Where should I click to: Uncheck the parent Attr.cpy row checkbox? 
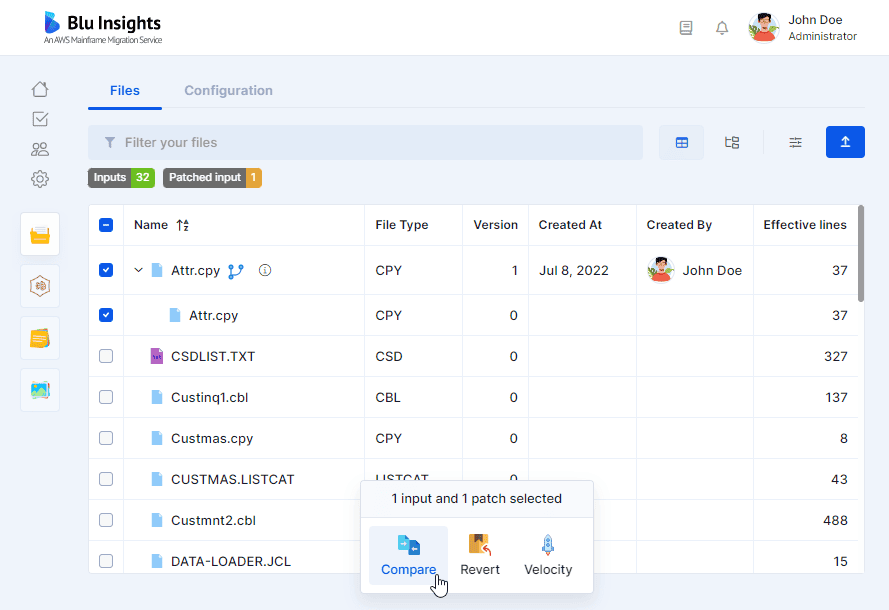(106, 270)
